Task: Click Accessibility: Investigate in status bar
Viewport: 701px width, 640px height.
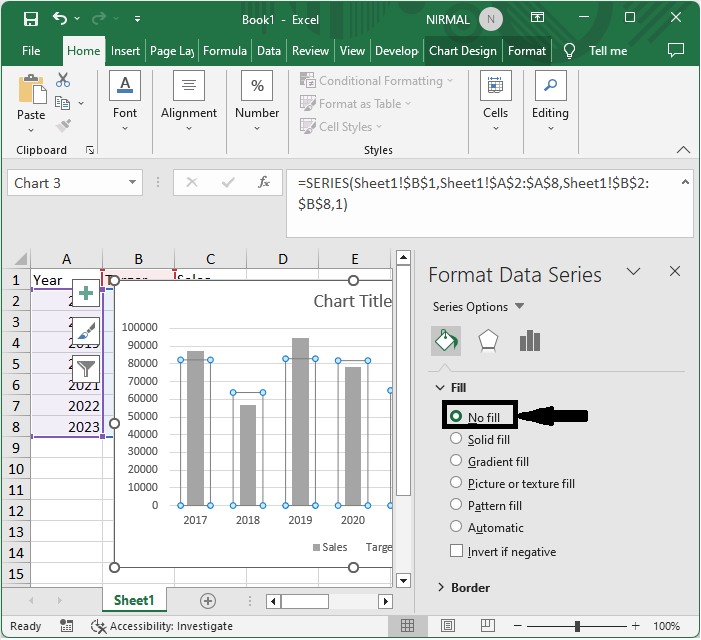Action: [x=161, y=626]
